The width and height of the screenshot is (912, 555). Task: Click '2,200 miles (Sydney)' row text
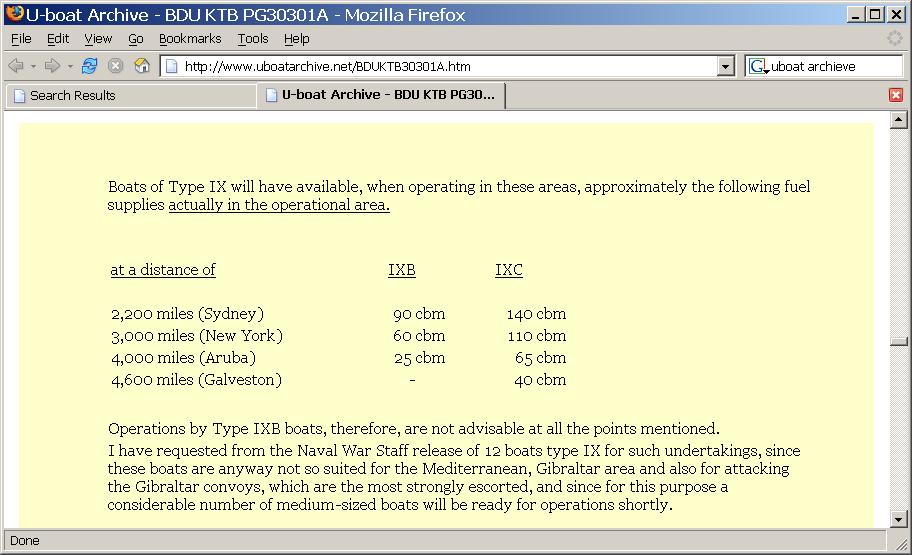(187, 314)
